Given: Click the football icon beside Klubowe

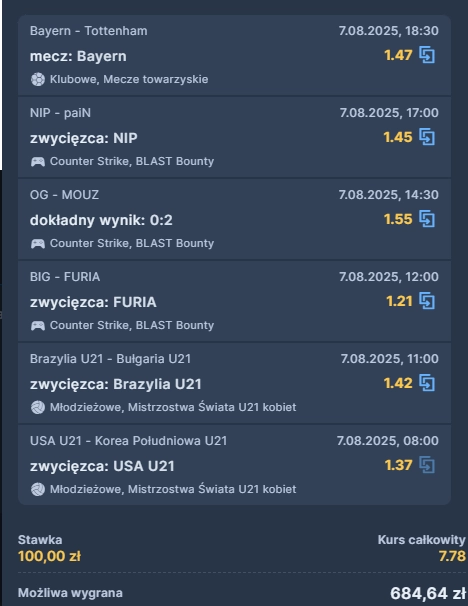Looking at the screenshot, I should pyautogui.click(x=37, y=79).
